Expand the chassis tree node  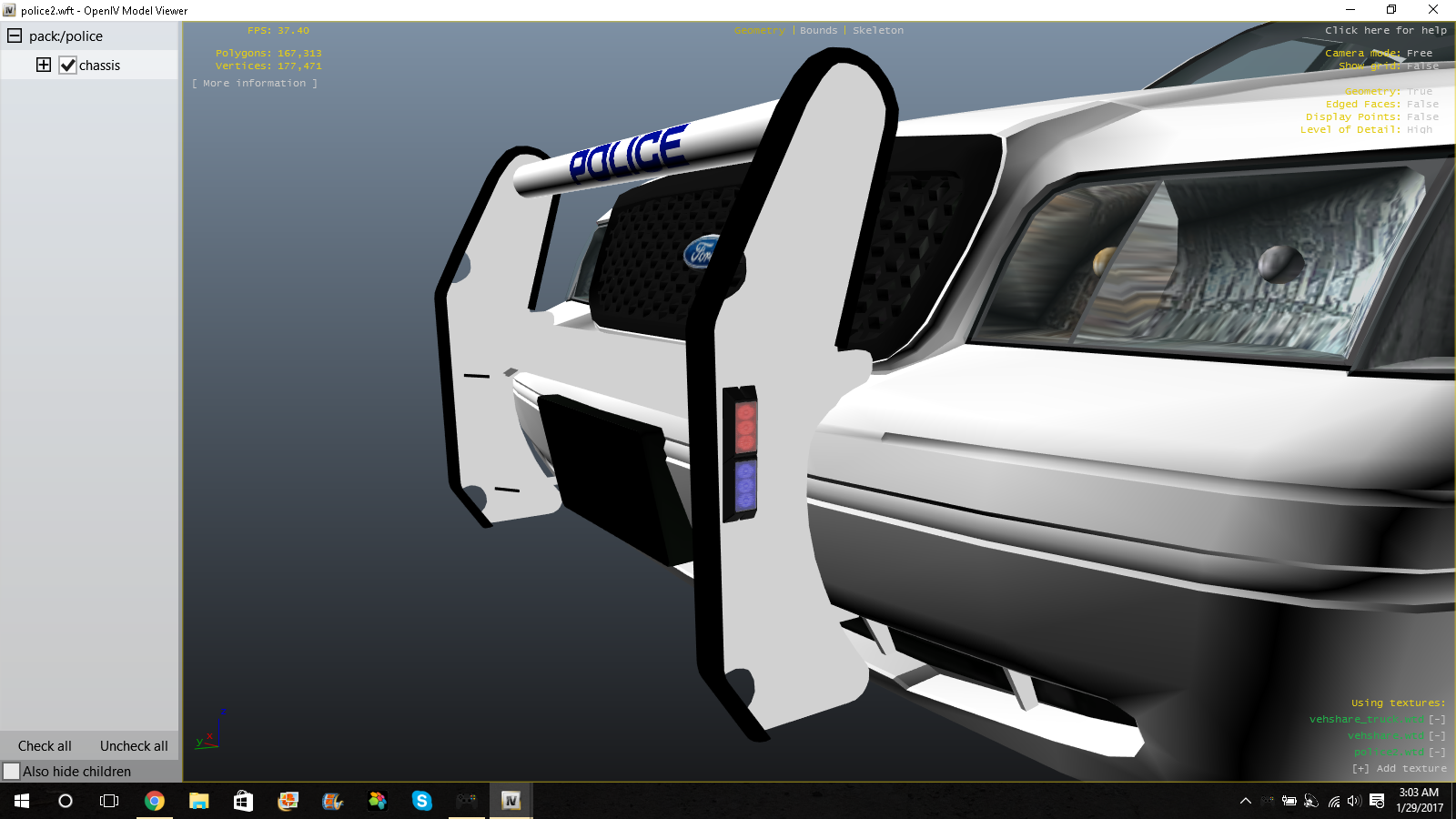[44, 65]
